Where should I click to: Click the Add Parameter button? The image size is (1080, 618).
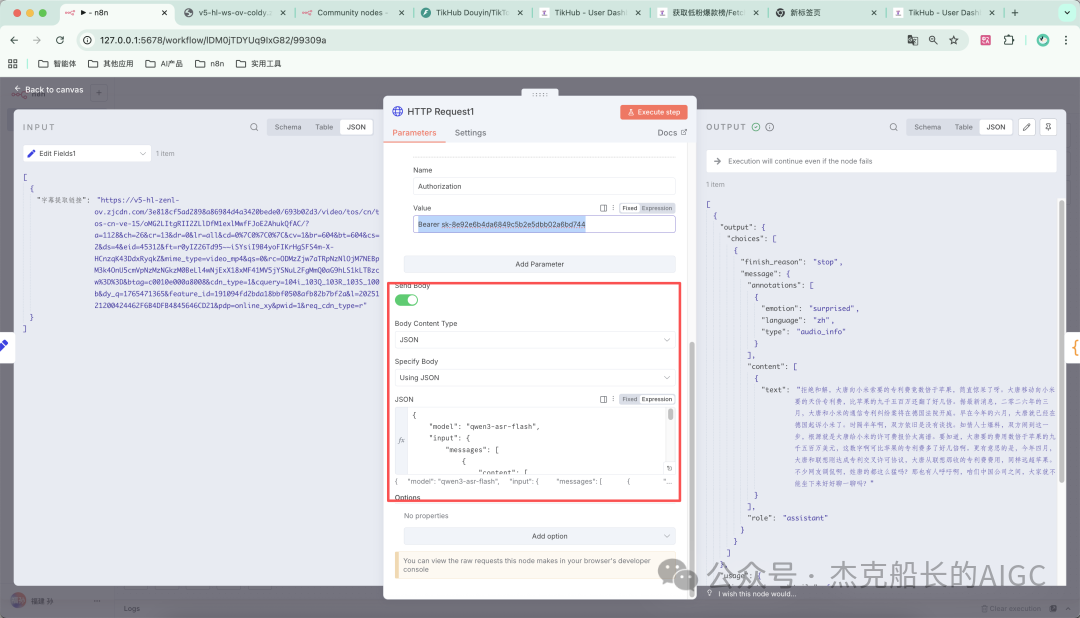point(539,264)
